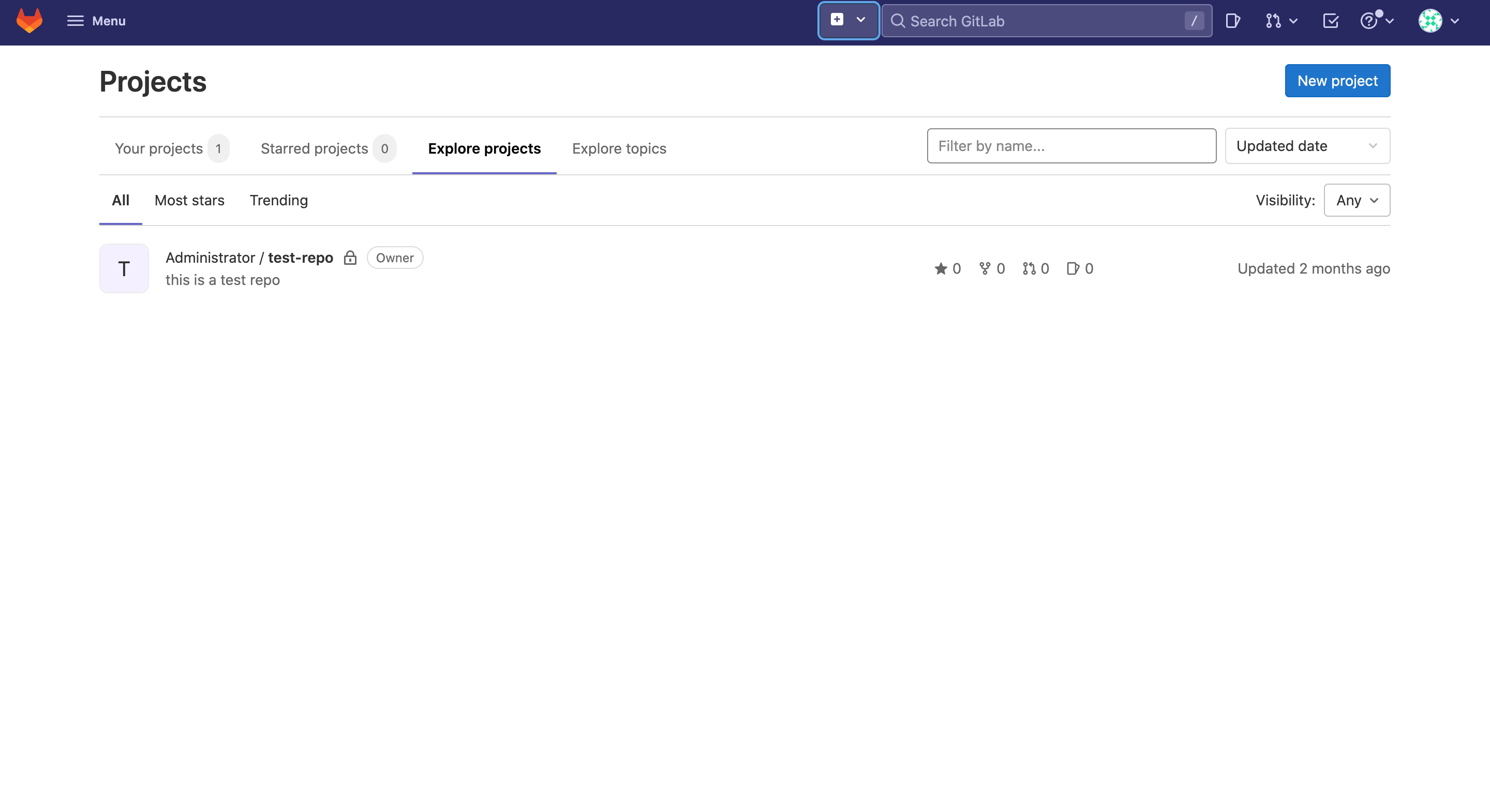Image resolution: width=1490 pixels, height=812 pixels.
Task: Click the 'this is a test repo' description
Action: [222, 280]
